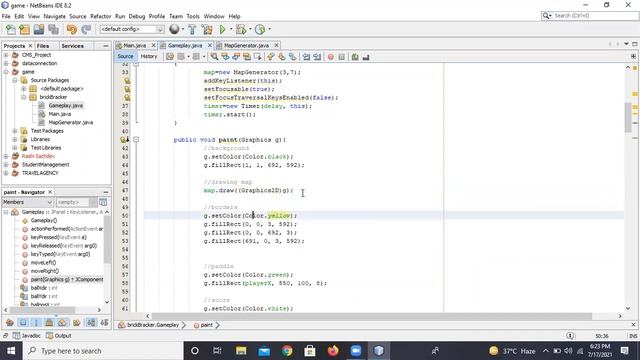Image resolution: width=640 pixels, height=360 pixels.
Task: Click Stop Macro Recording icon
Action: click(342, 57)
